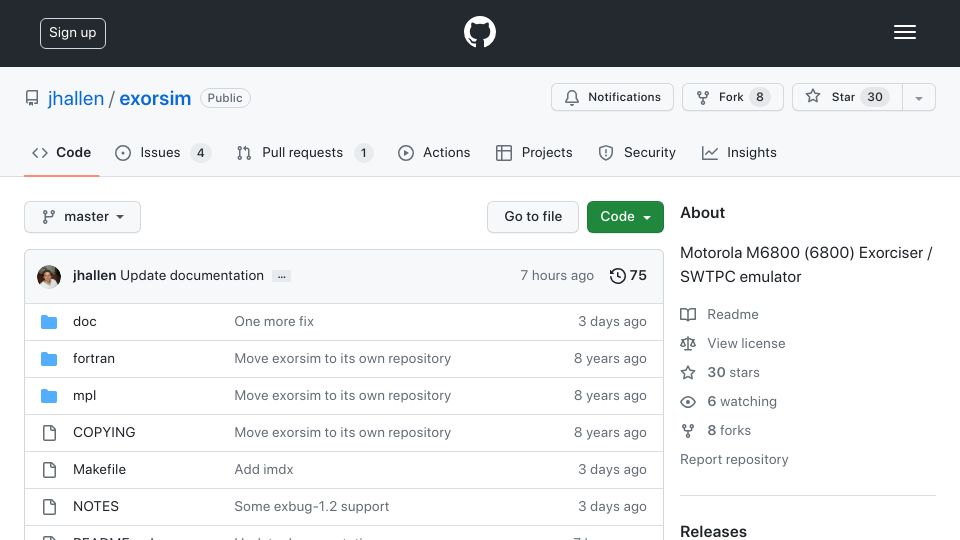Switch to the Insights tab
Screen dimensions: 960x540
(x=739, y=152)
